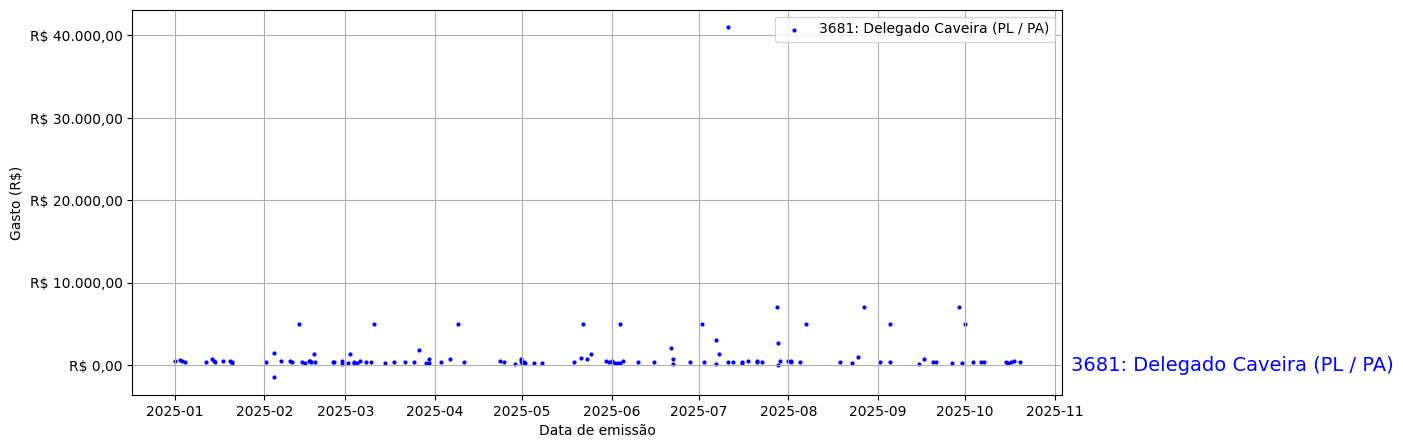Click the outlier data point near R$ 40.000
1403x448 pixels.
(x=728, y=27)
